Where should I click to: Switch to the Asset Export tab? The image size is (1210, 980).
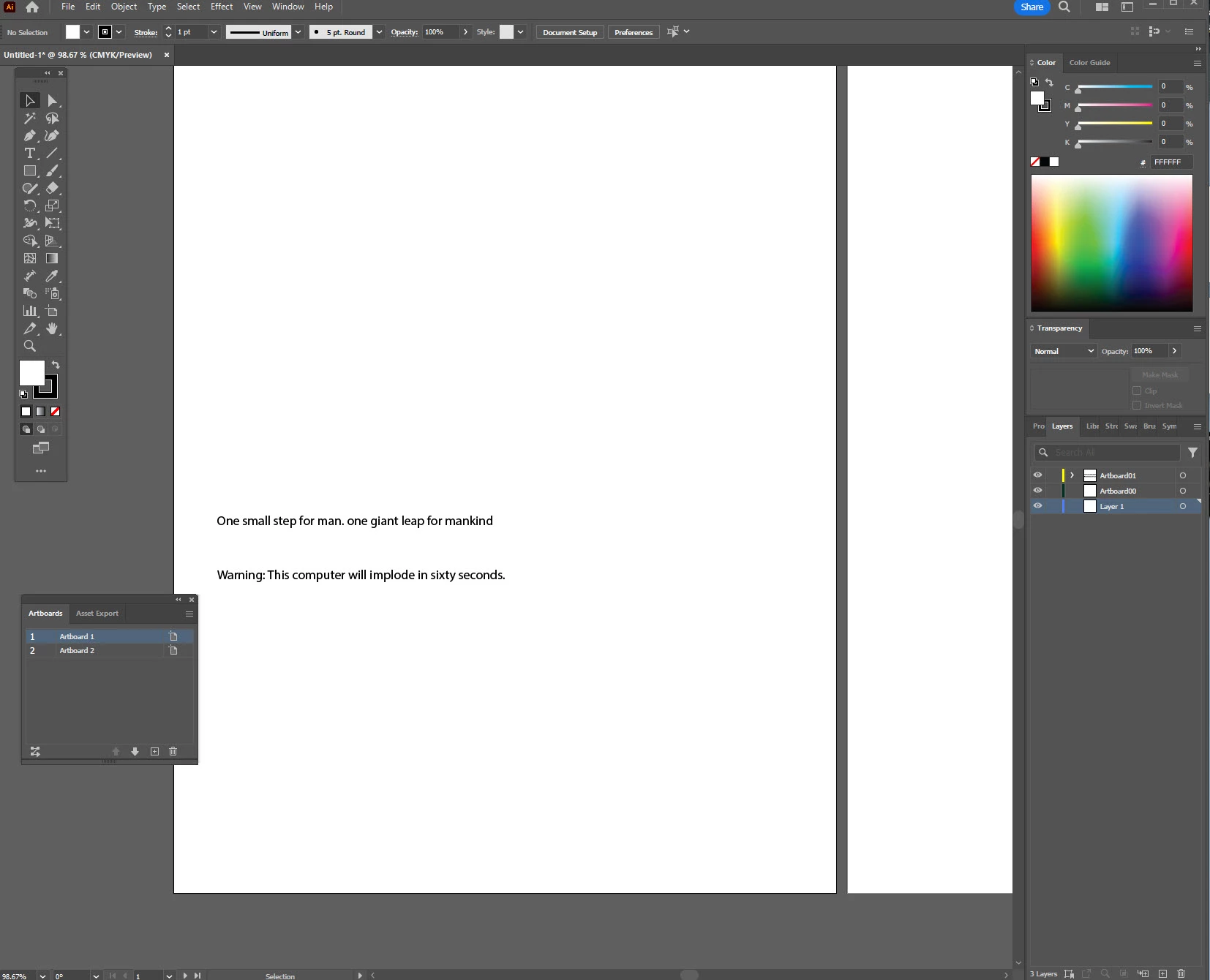coord(97,614)
